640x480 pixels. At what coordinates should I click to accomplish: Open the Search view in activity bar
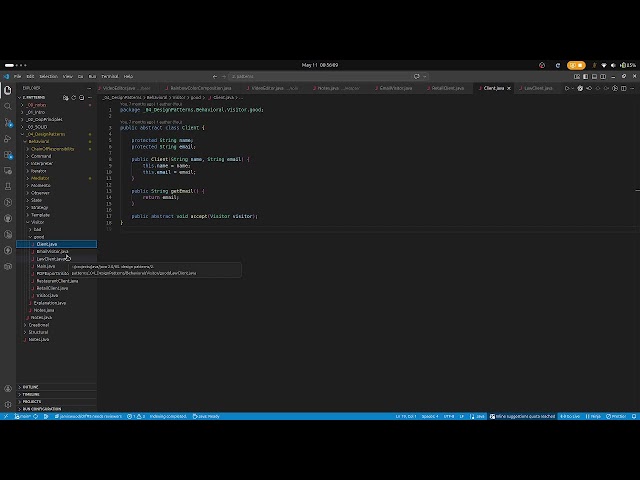pyautogui.click(x=8, y=106)
